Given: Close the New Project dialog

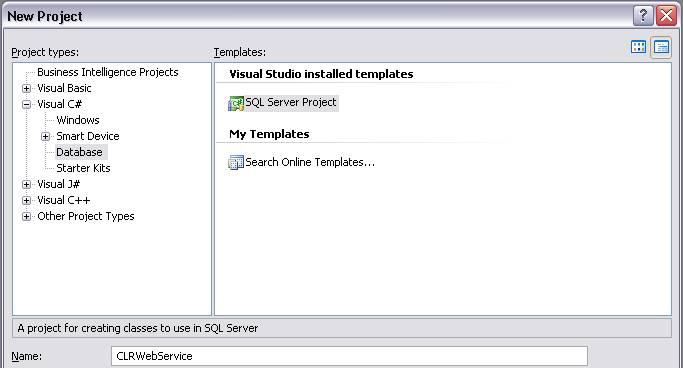Looking at the screenshot, I should (x=666, y=16).
